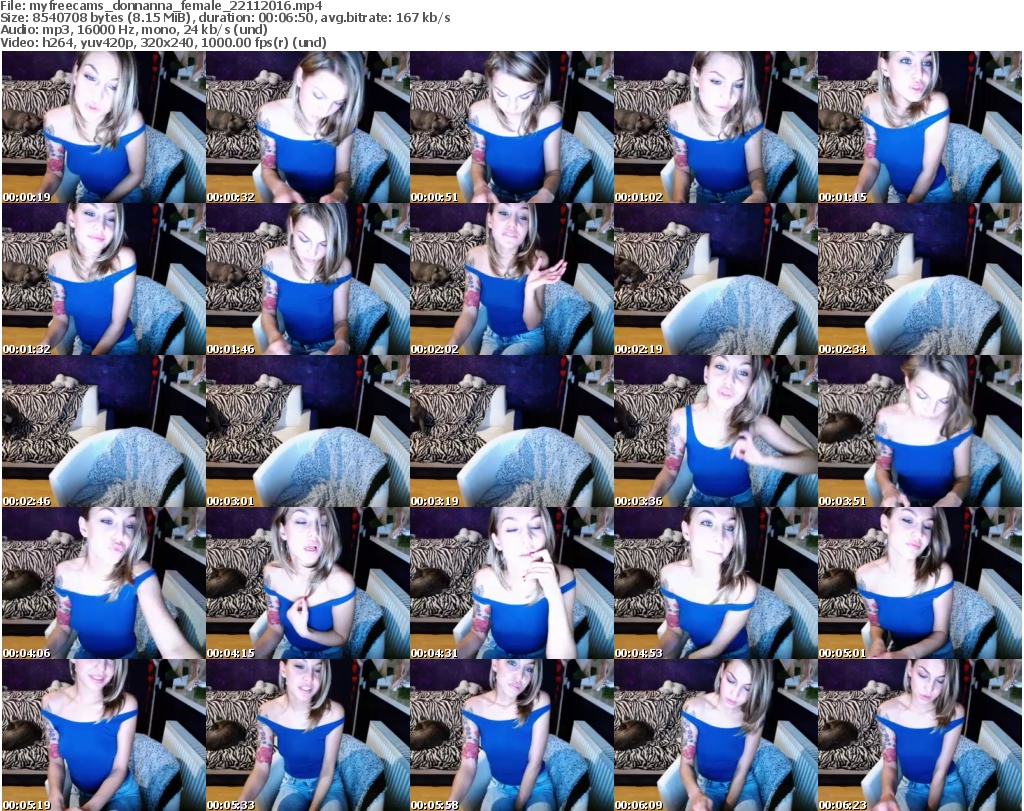Open the frame at 00:01:15
This screenshot has height=811, width=1024.
[x=920, y=127]
